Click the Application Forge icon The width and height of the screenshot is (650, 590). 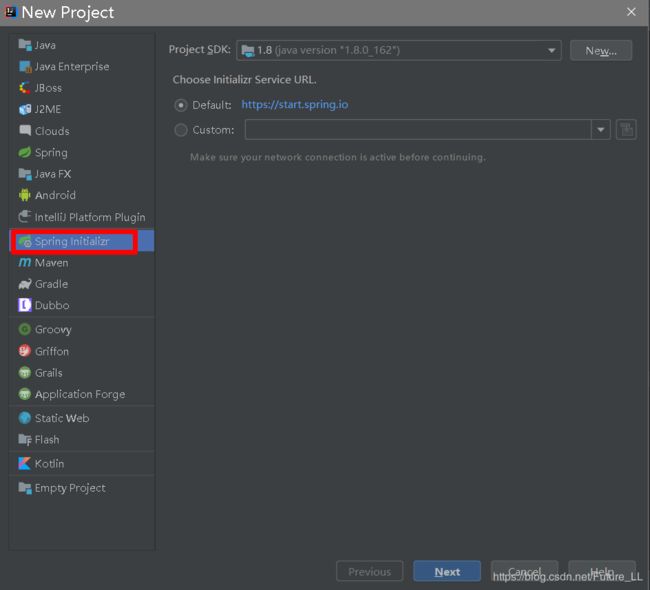pyautogui.click(x=25, y=394)
